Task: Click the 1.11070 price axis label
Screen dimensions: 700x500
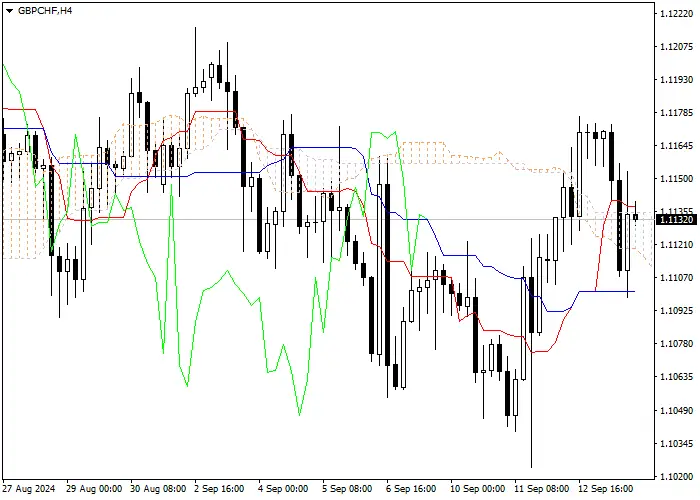Action: [x=676, y=278]
